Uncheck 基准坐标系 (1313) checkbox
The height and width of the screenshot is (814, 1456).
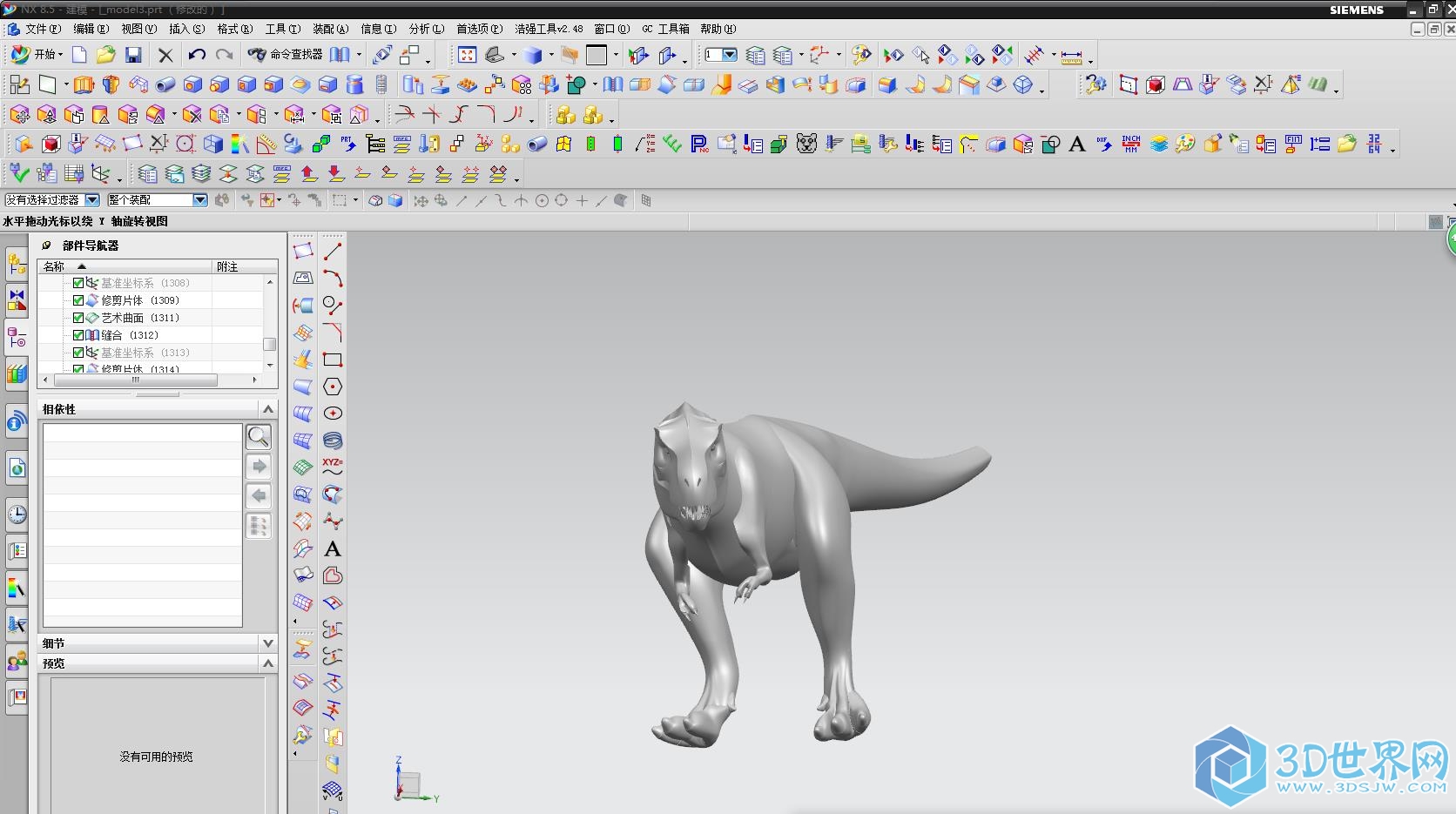(78, 353)
